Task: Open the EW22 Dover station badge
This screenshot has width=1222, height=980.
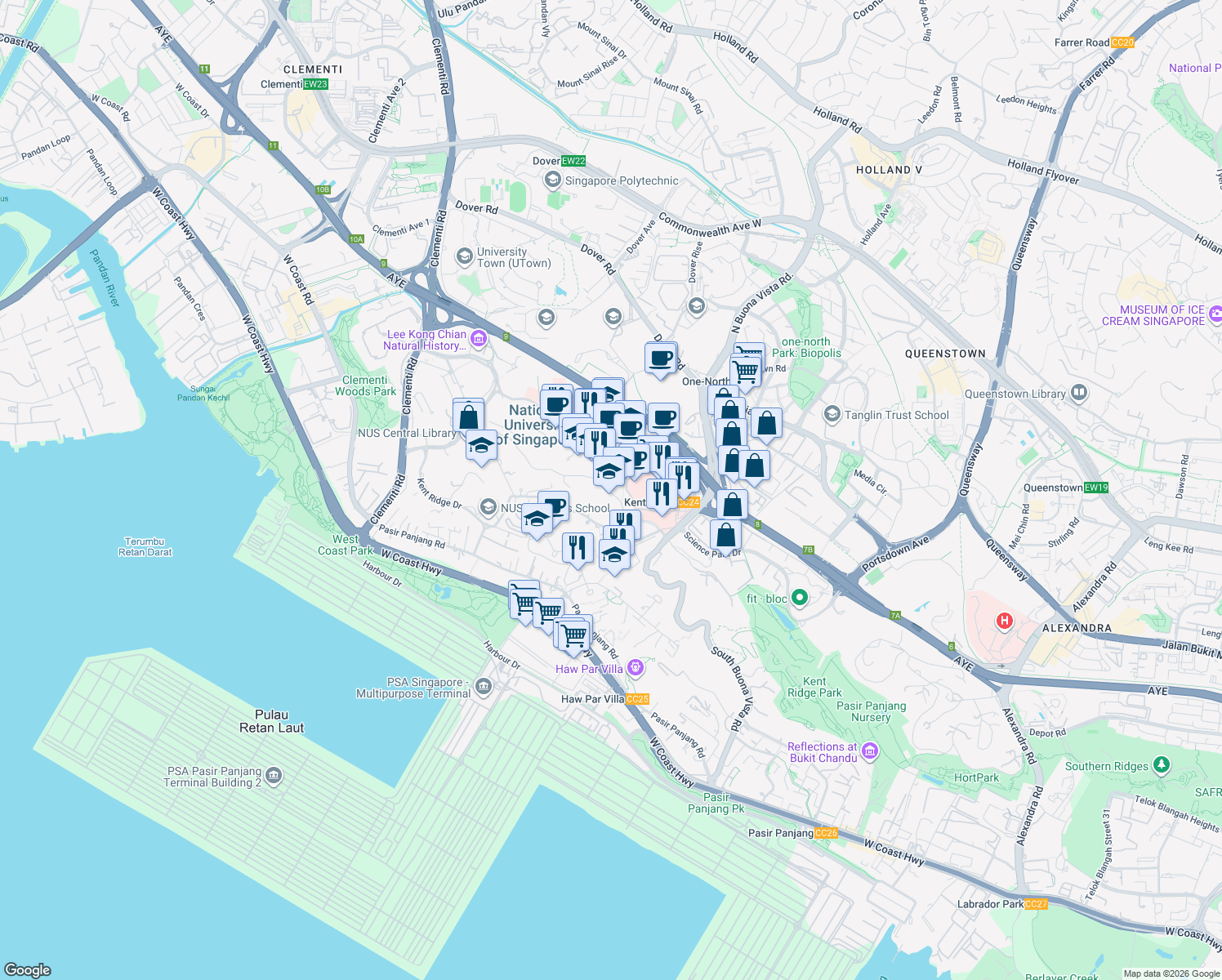Action: coord(573,161)
